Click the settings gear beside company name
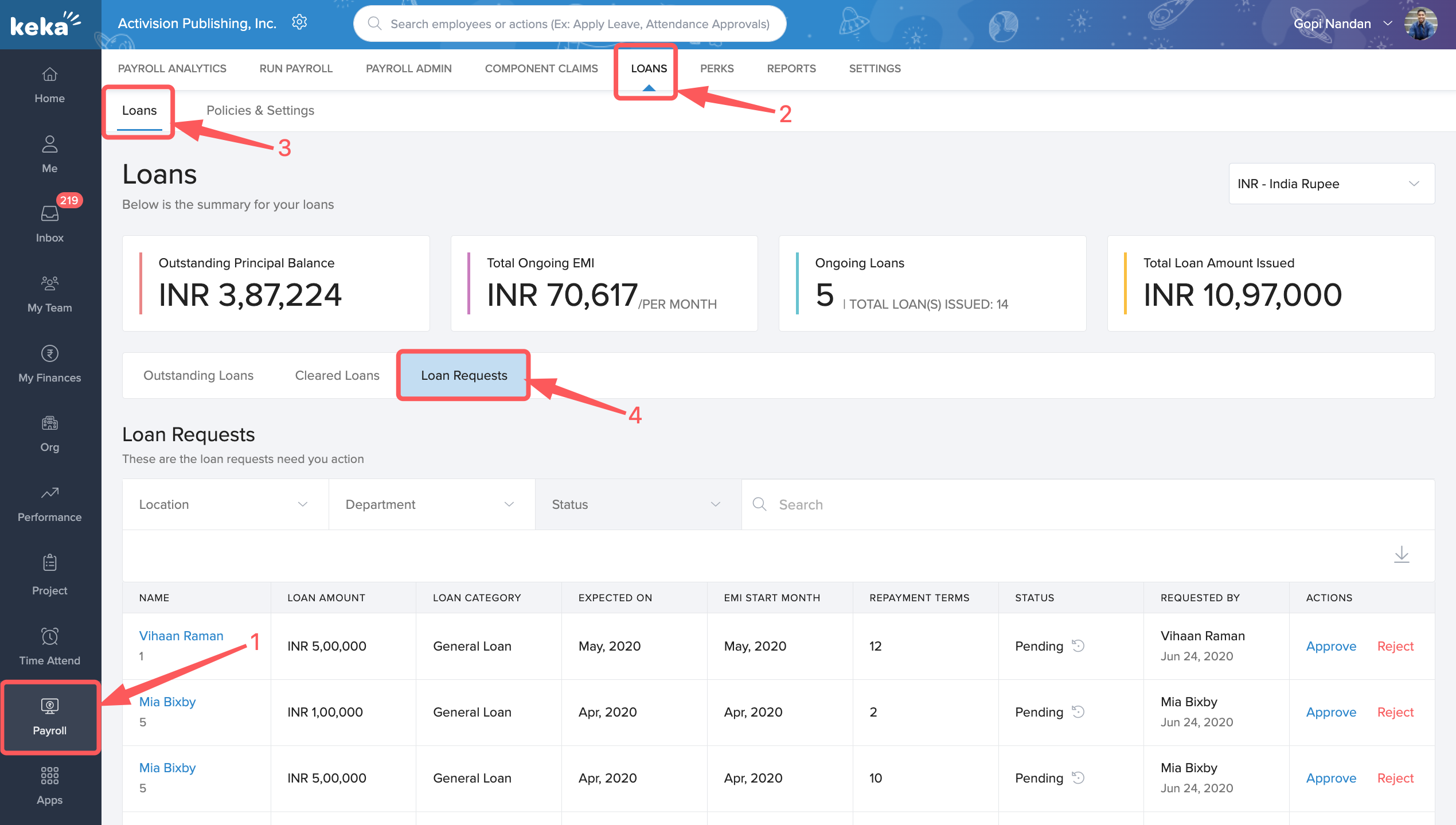 [x=299, y=22]
